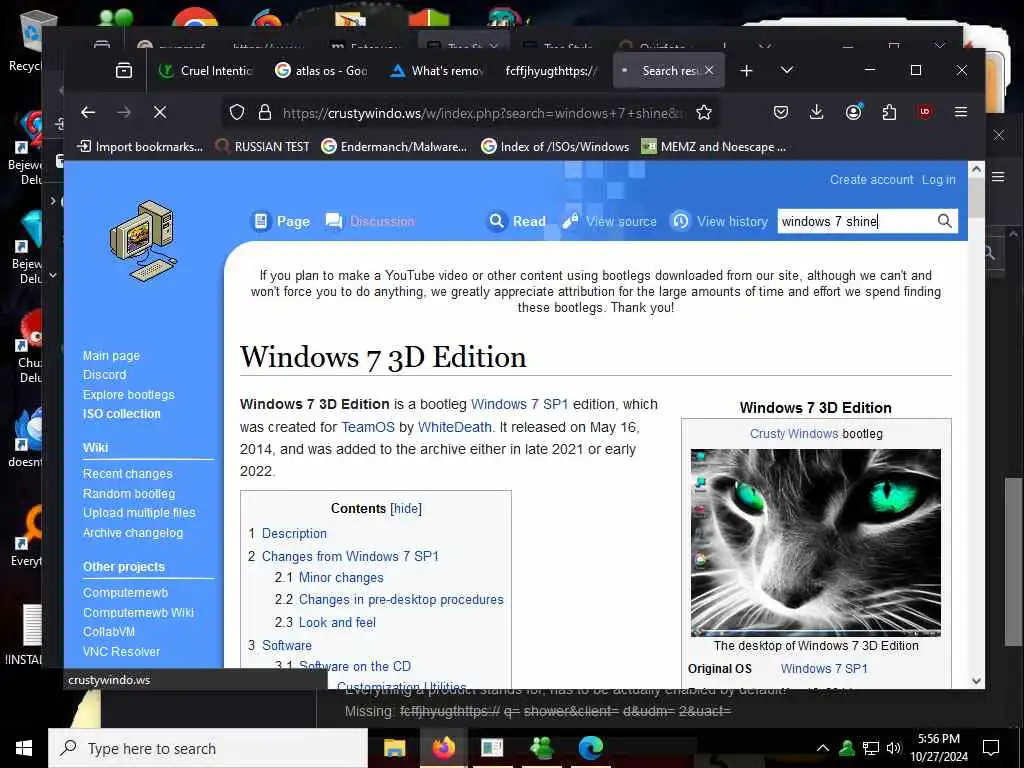
Task: Open the Discussion tab
Action: point(370,221)
